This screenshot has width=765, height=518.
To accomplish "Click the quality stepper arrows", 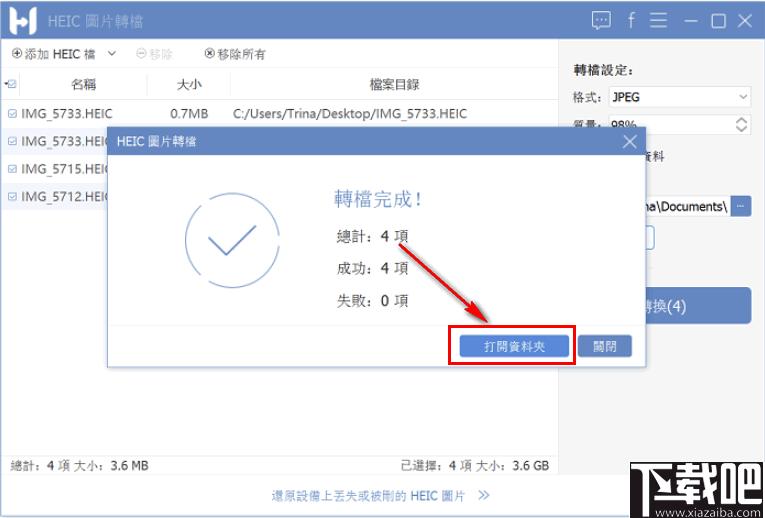I will click(741, 124).
